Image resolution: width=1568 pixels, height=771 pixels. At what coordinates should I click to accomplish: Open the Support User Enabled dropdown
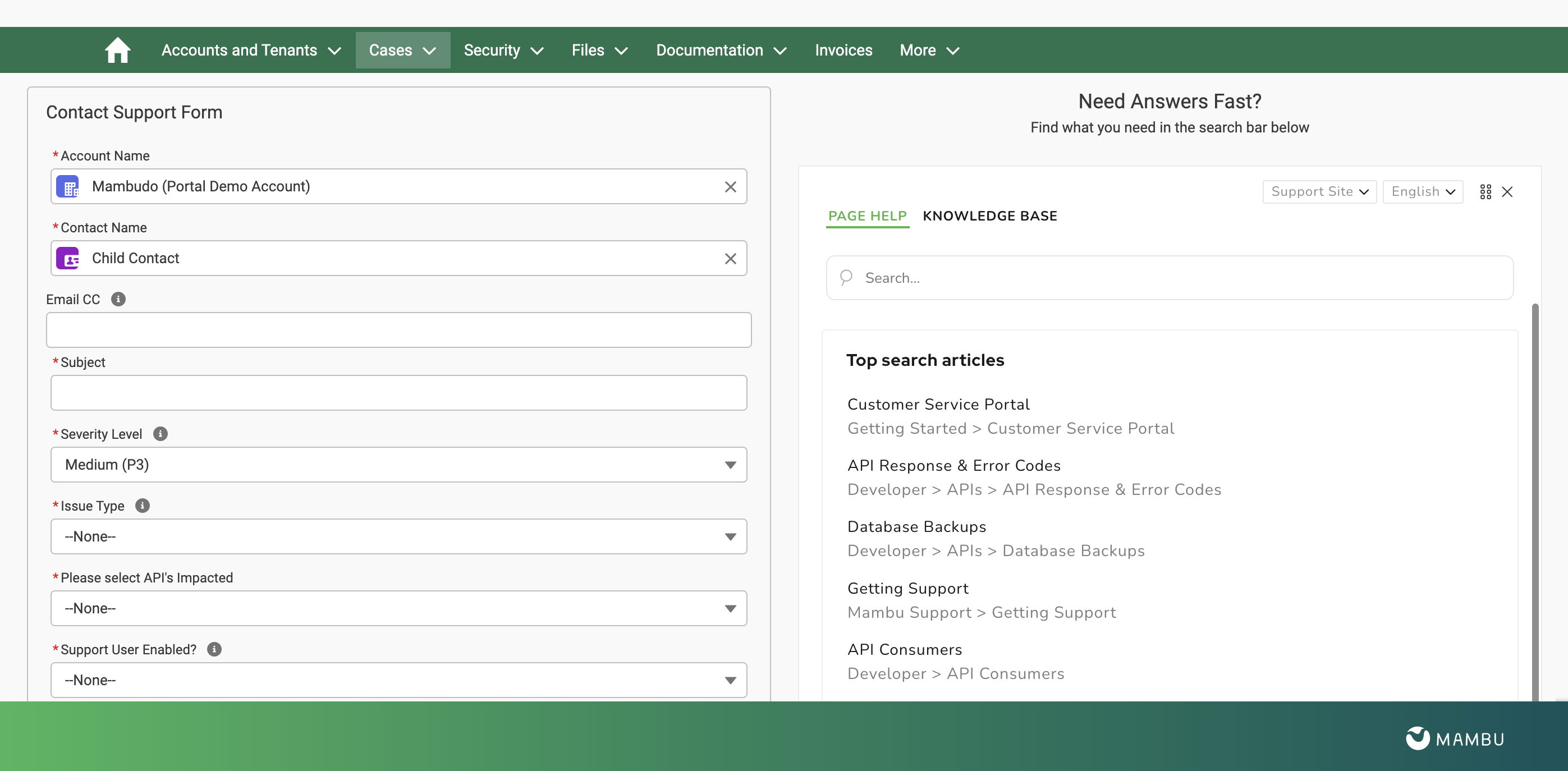tap(398, 680)
